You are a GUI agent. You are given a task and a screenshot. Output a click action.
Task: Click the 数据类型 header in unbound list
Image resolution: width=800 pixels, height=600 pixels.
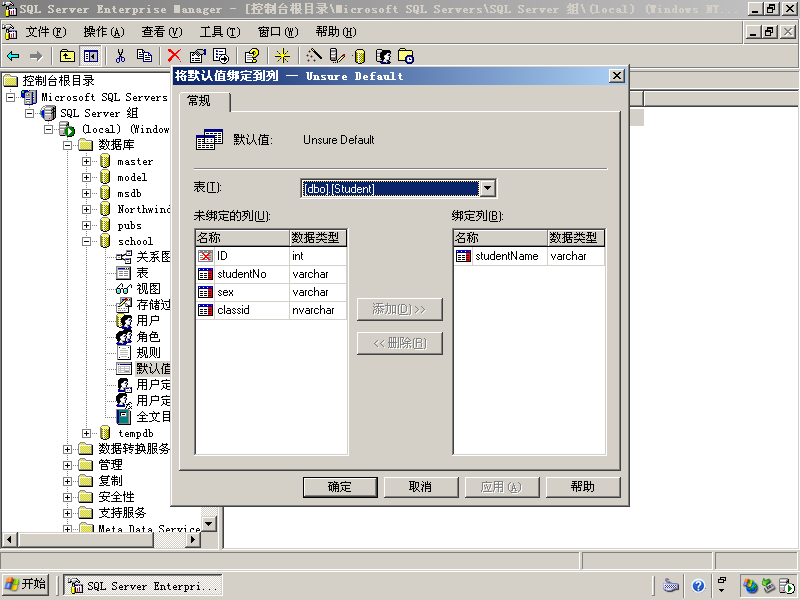[x=318, y=238]
